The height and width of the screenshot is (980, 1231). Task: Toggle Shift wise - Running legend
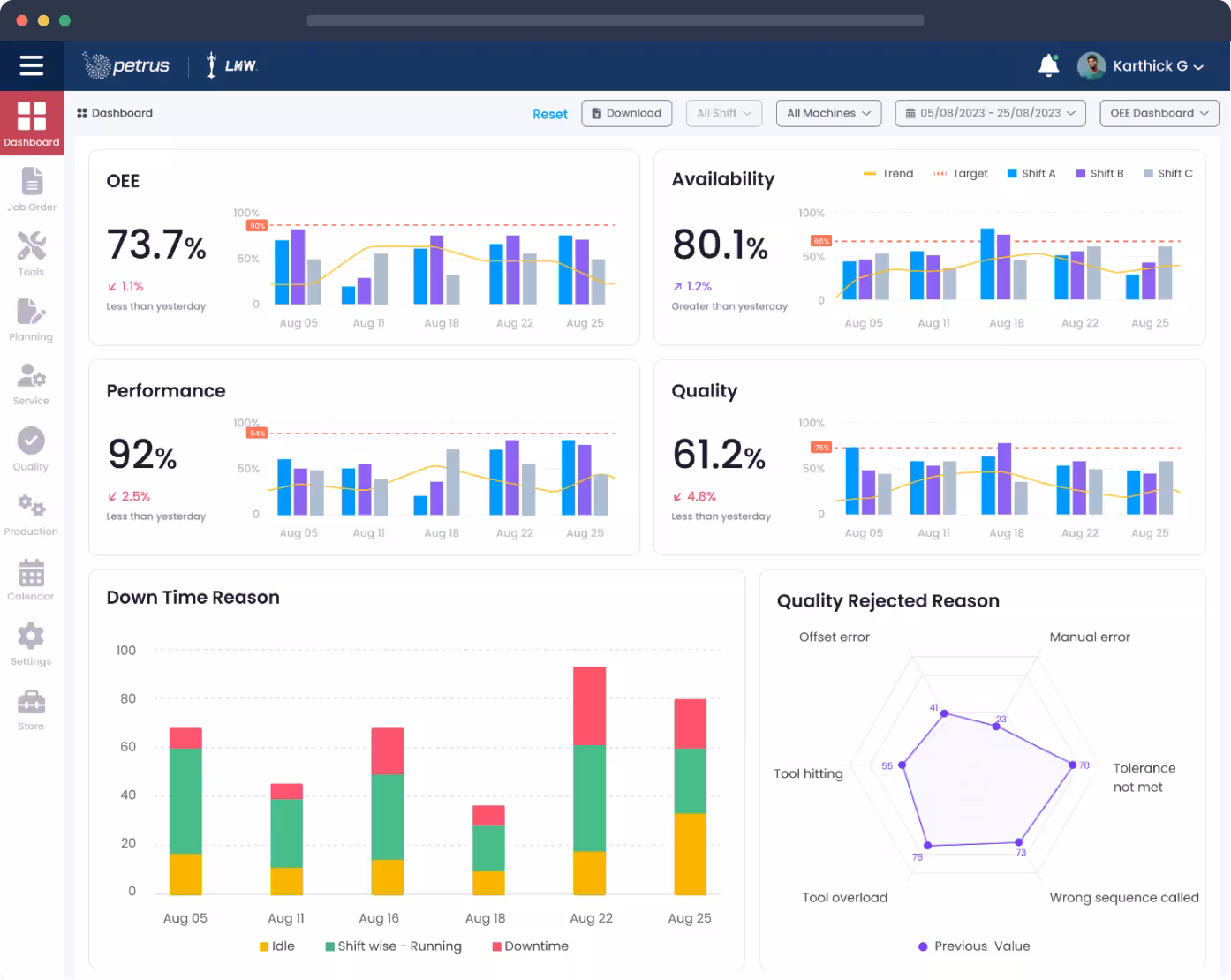point(393,946)
